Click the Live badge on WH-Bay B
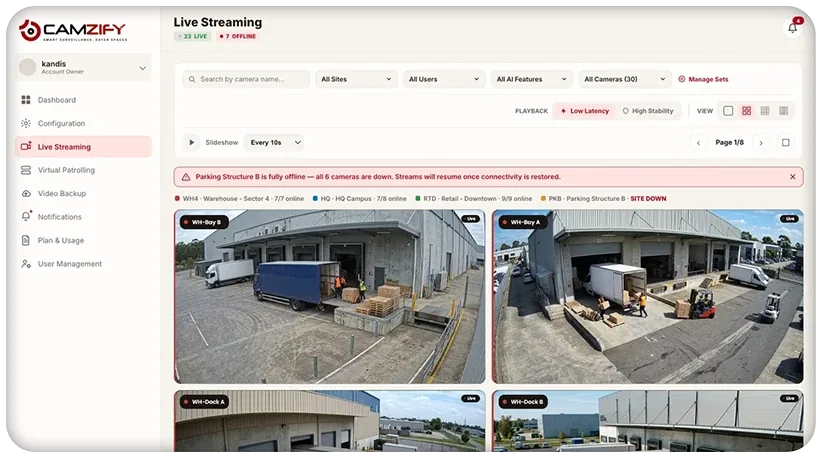The image size is (821, 462). (x=470, y=219)
